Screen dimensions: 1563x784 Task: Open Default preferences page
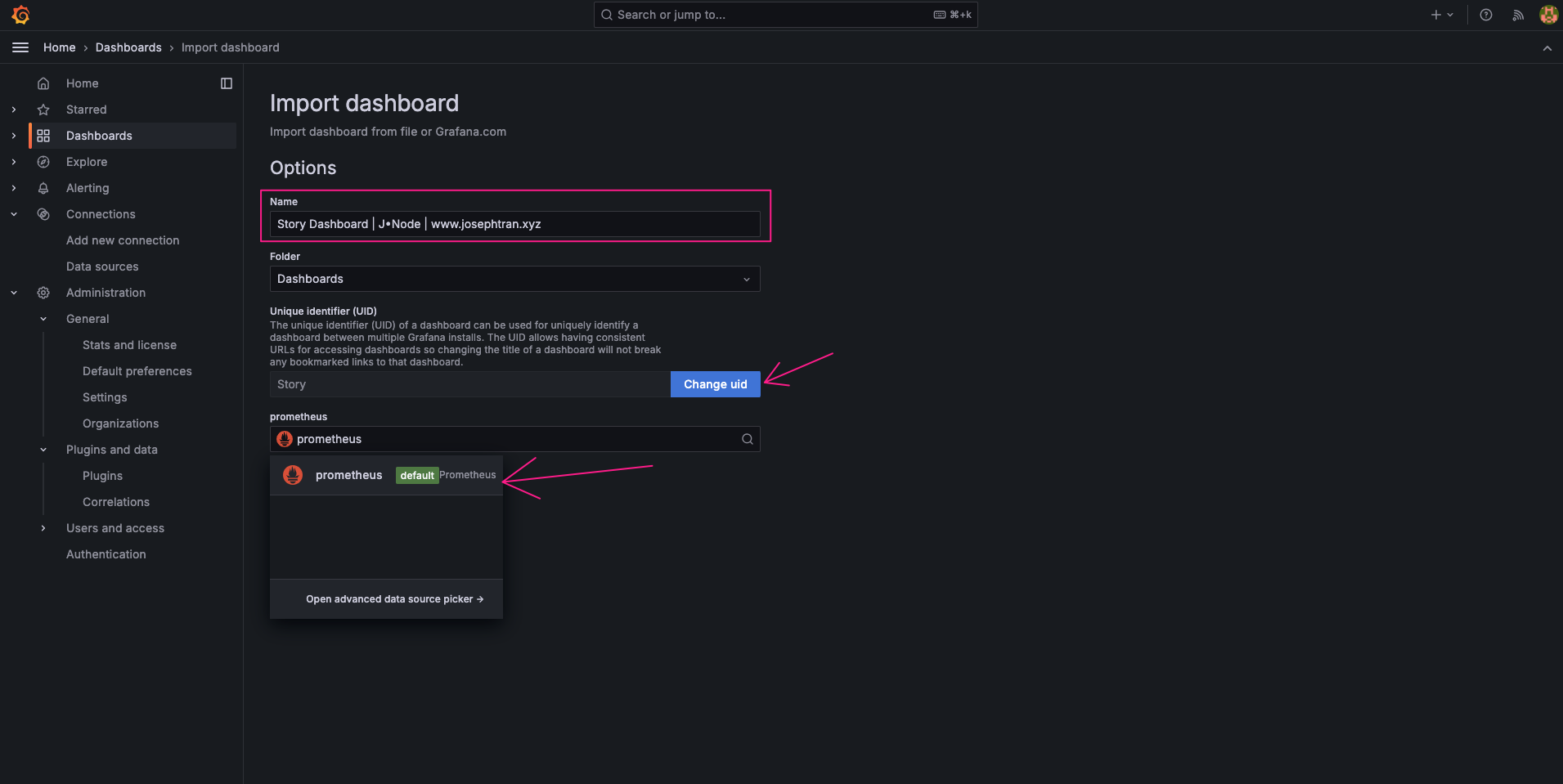click(x=137, y=371)
